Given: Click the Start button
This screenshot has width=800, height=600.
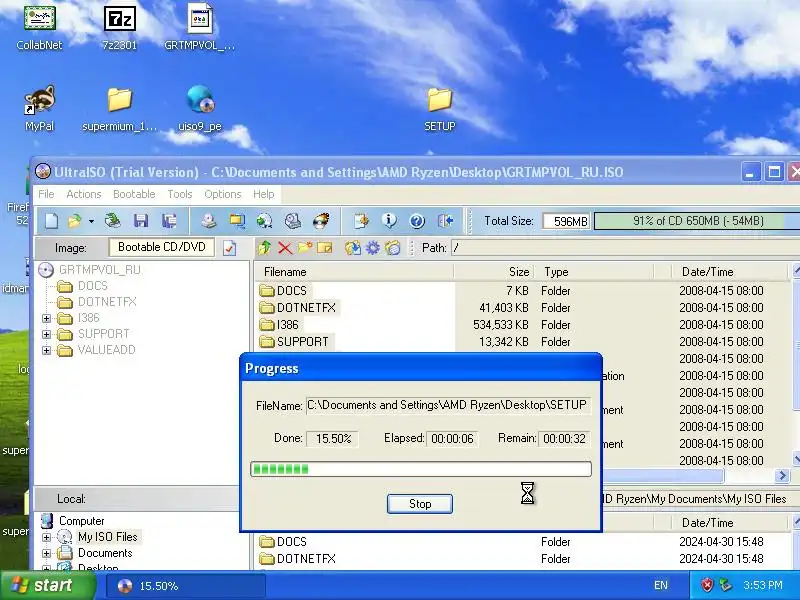Looking at the screenshot, I should coord(47,585).
